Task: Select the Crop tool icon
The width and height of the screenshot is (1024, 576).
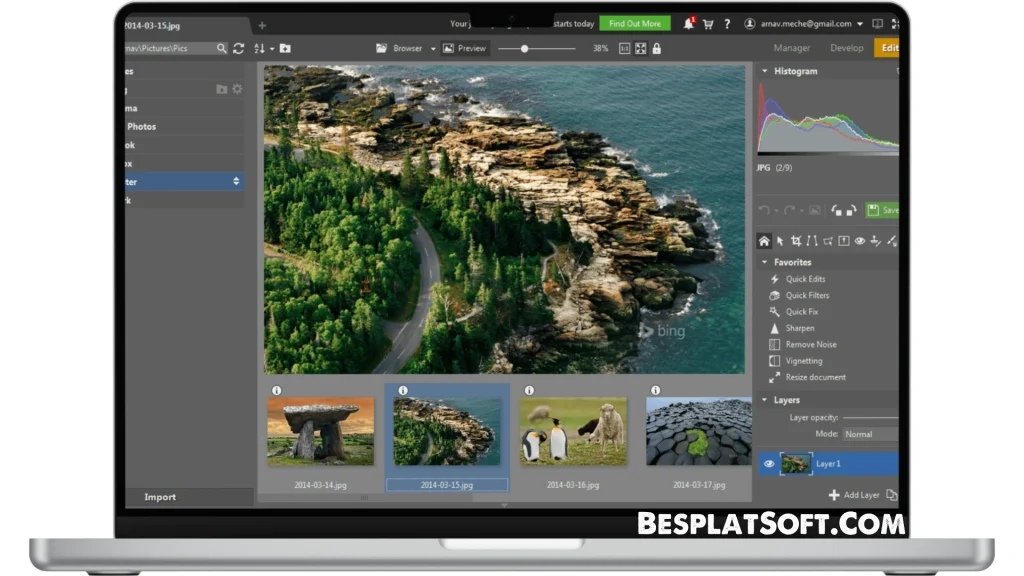Action: click(796, 241)
